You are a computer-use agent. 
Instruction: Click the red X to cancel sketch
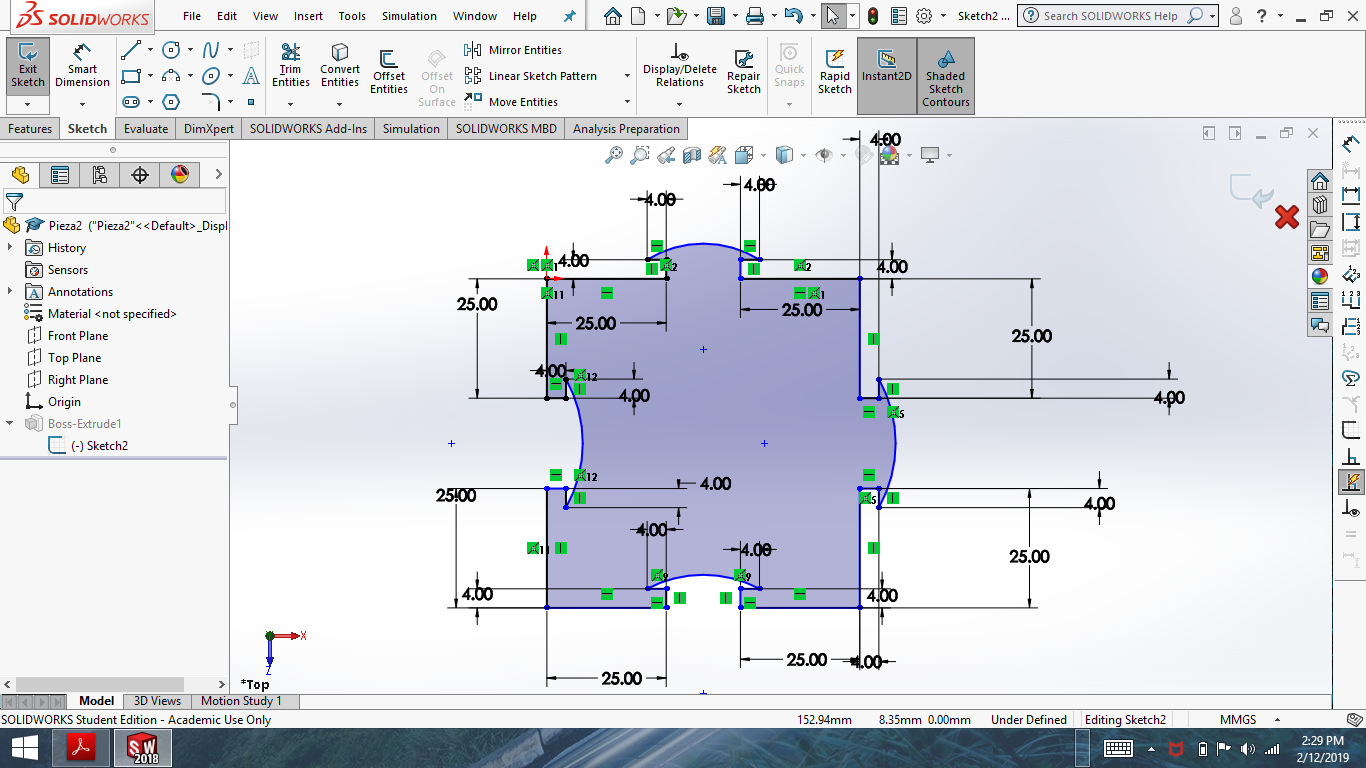(1287, 216)
